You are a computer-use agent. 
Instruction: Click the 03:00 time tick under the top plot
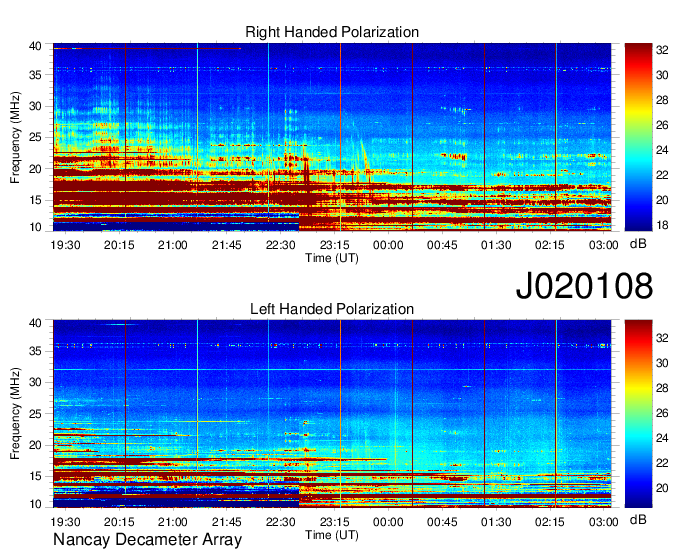(603, 245)
